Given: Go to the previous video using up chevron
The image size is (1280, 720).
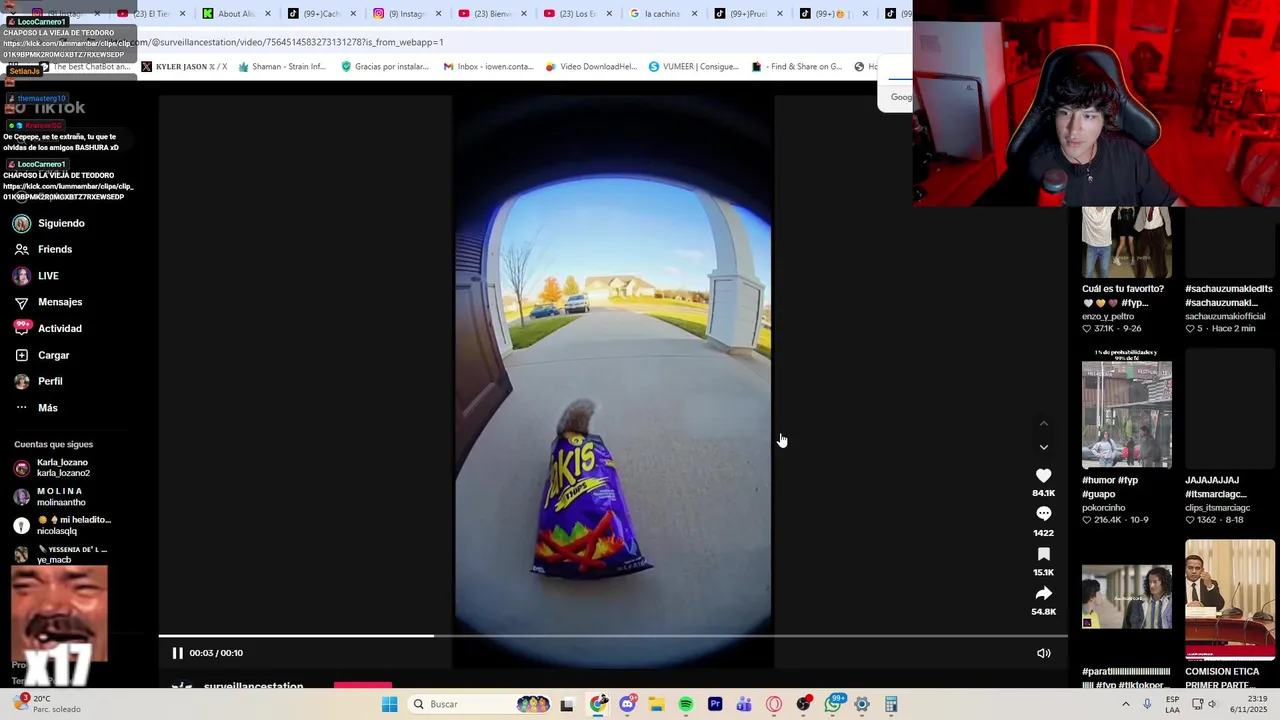Looking at the screenshot, I should pyautogui.click(x=1043, y=424).
